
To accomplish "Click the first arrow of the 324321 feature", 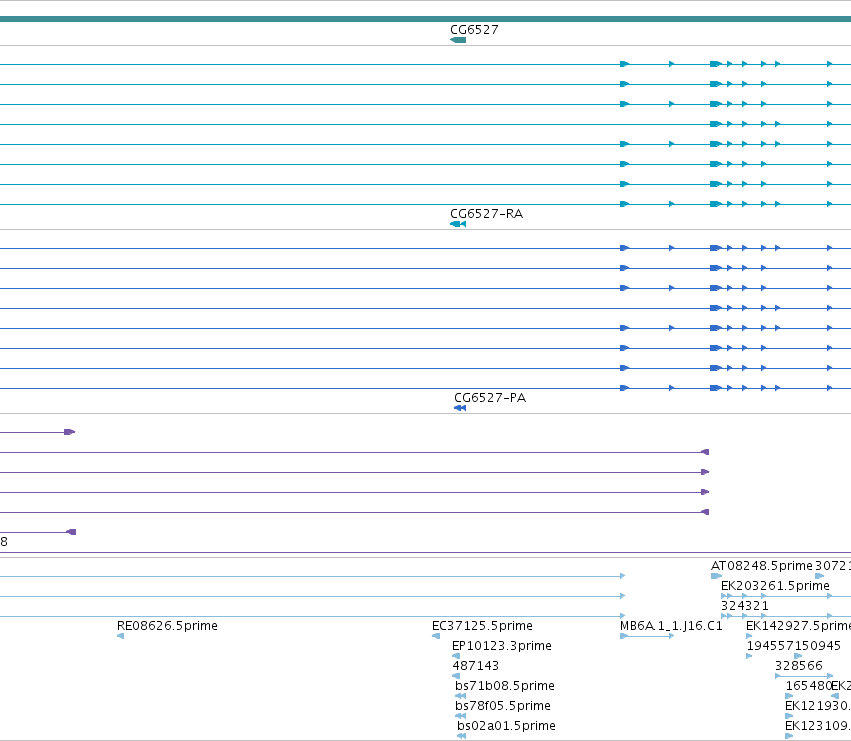I will (723, 616).
